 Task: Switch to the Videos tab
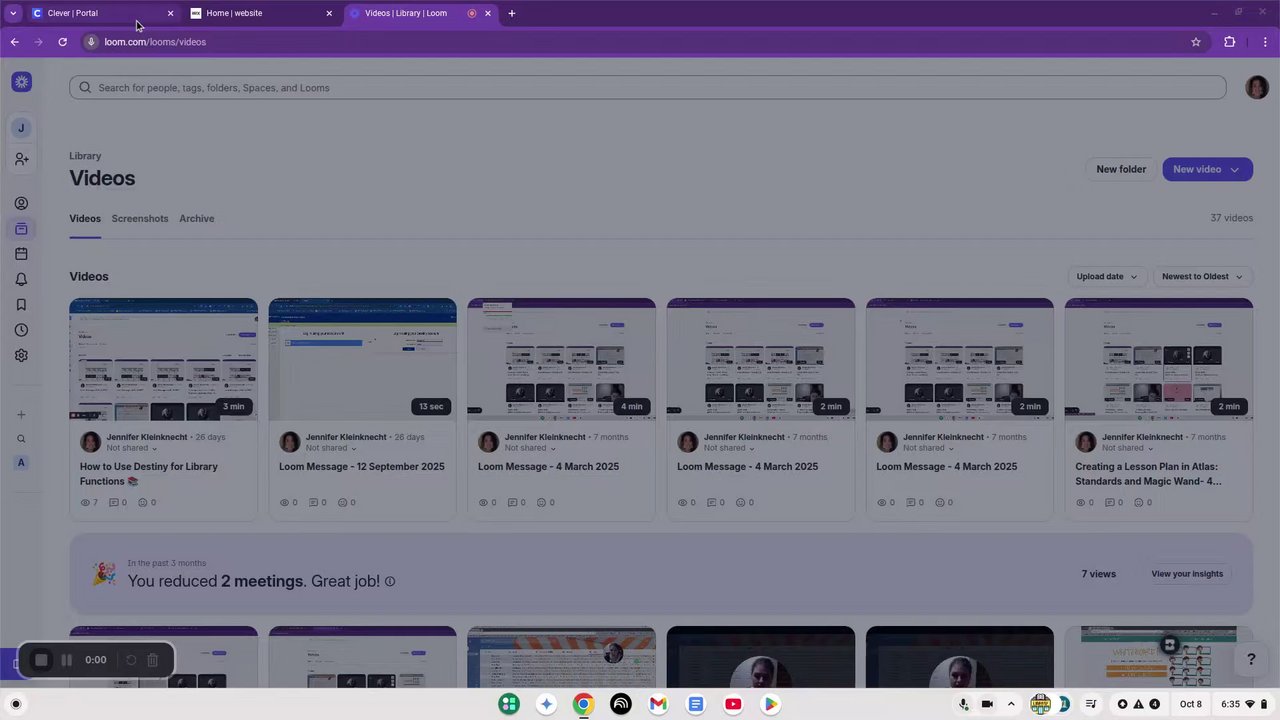coord(85,218)
